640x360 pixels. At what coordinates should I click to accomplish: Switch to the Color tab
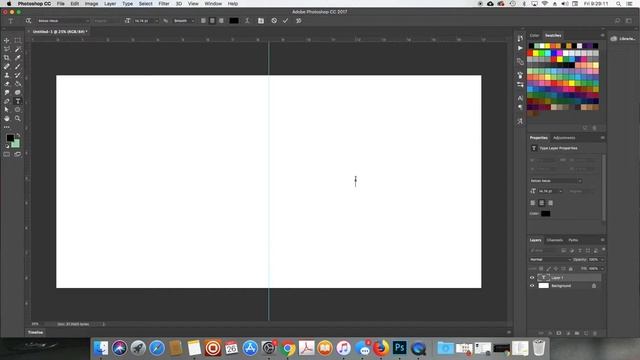point(534,36)
